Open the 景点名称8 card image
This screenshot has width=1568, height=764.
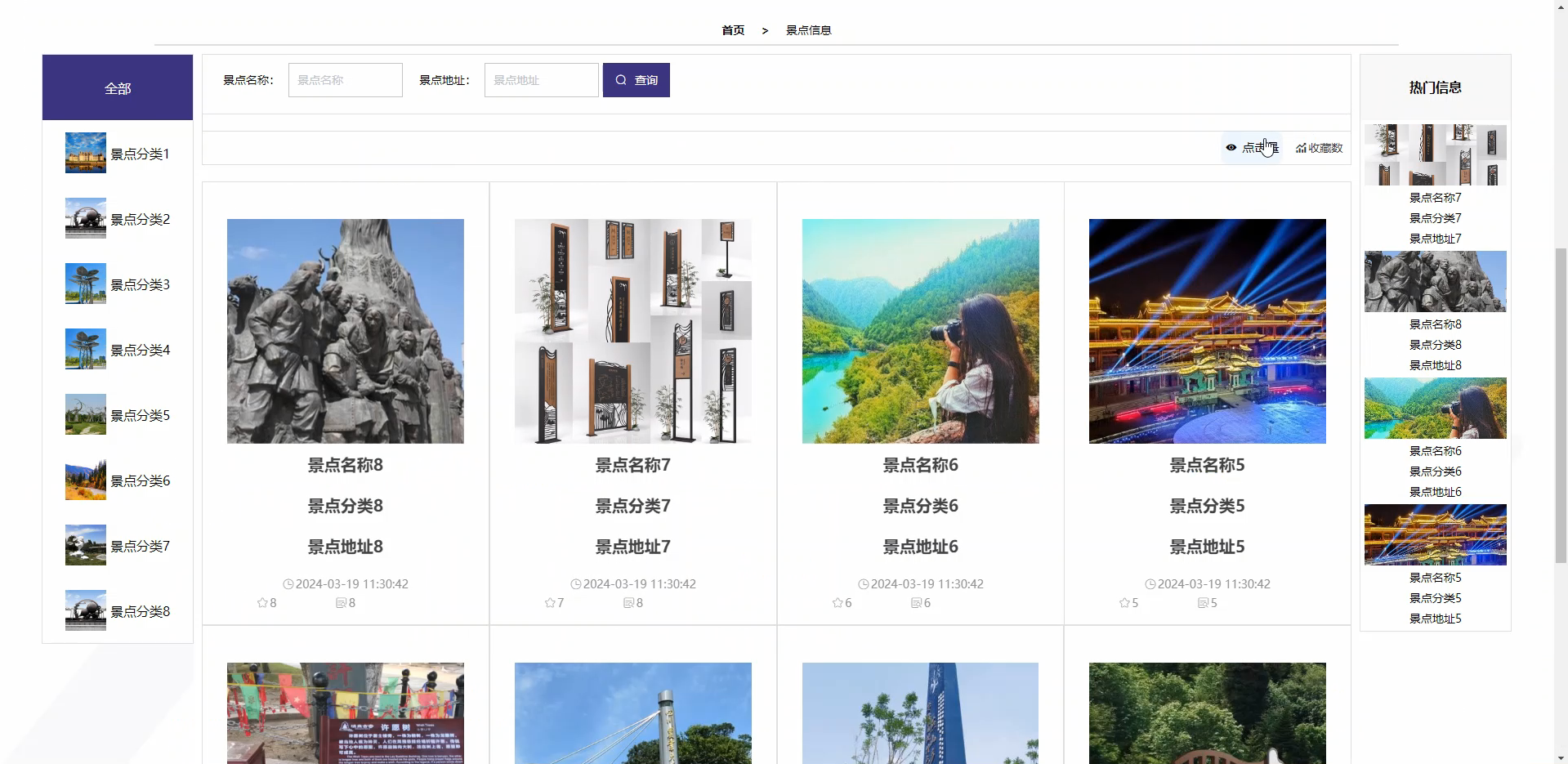coord(346,331)
